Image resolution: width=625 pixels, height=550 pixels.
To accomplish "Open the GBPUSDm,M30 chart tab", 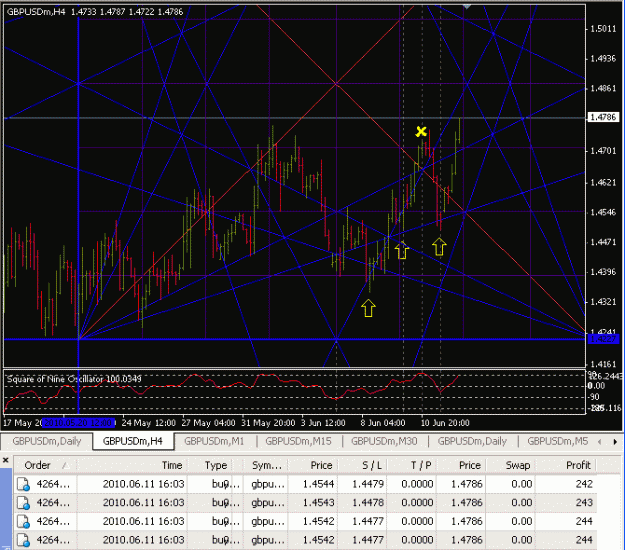I will click(384, 441).
